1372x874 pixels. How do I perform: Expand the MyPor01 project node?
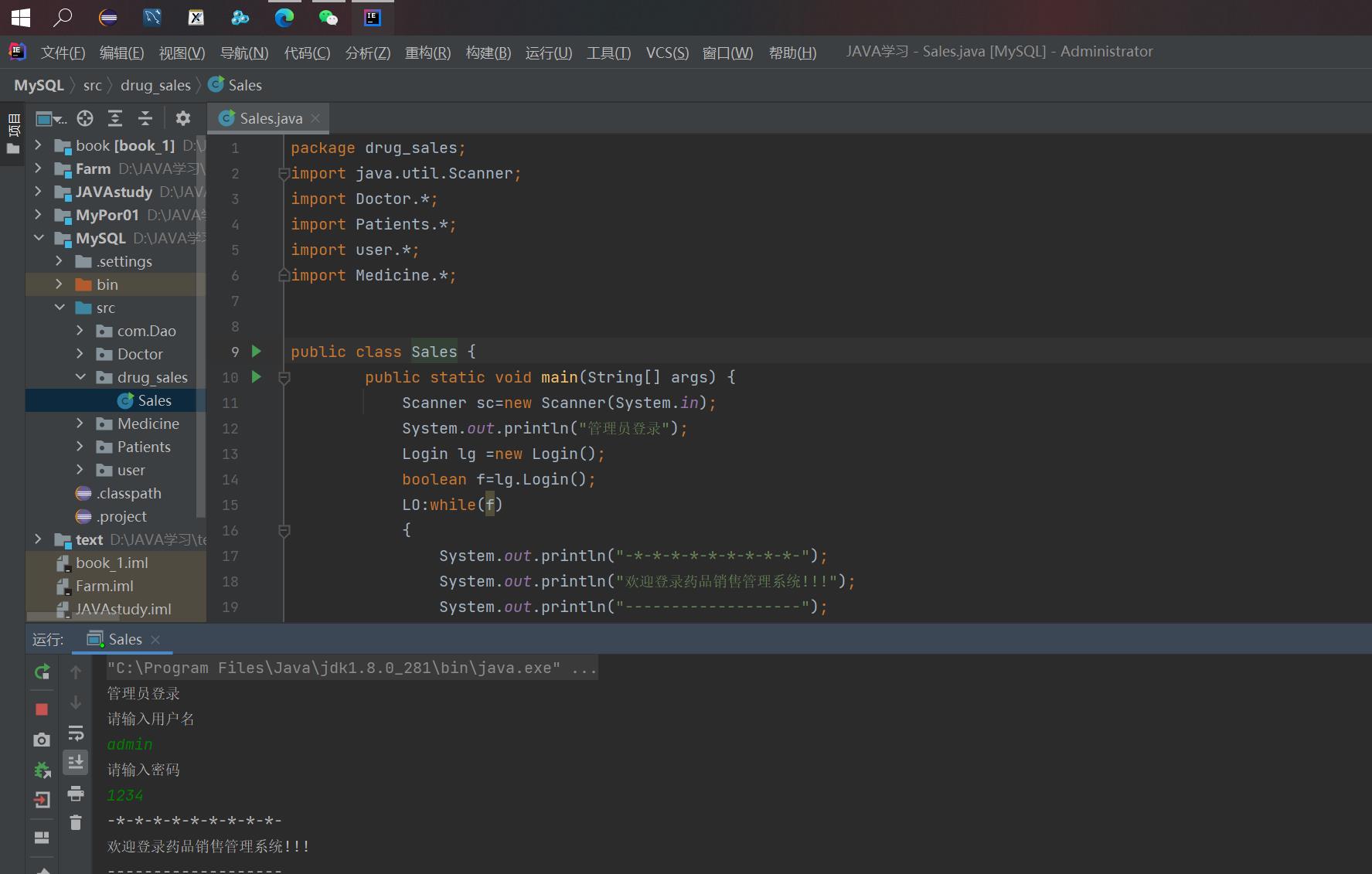click(x=38, y=215)
